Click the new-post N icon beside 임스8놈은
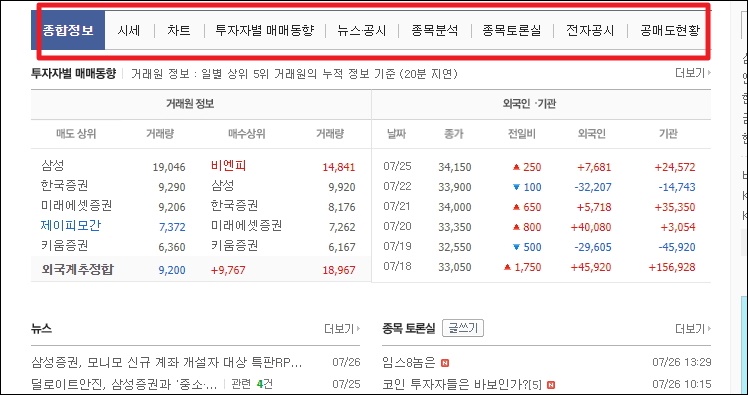The image size is (748, 395). point(445,364)
